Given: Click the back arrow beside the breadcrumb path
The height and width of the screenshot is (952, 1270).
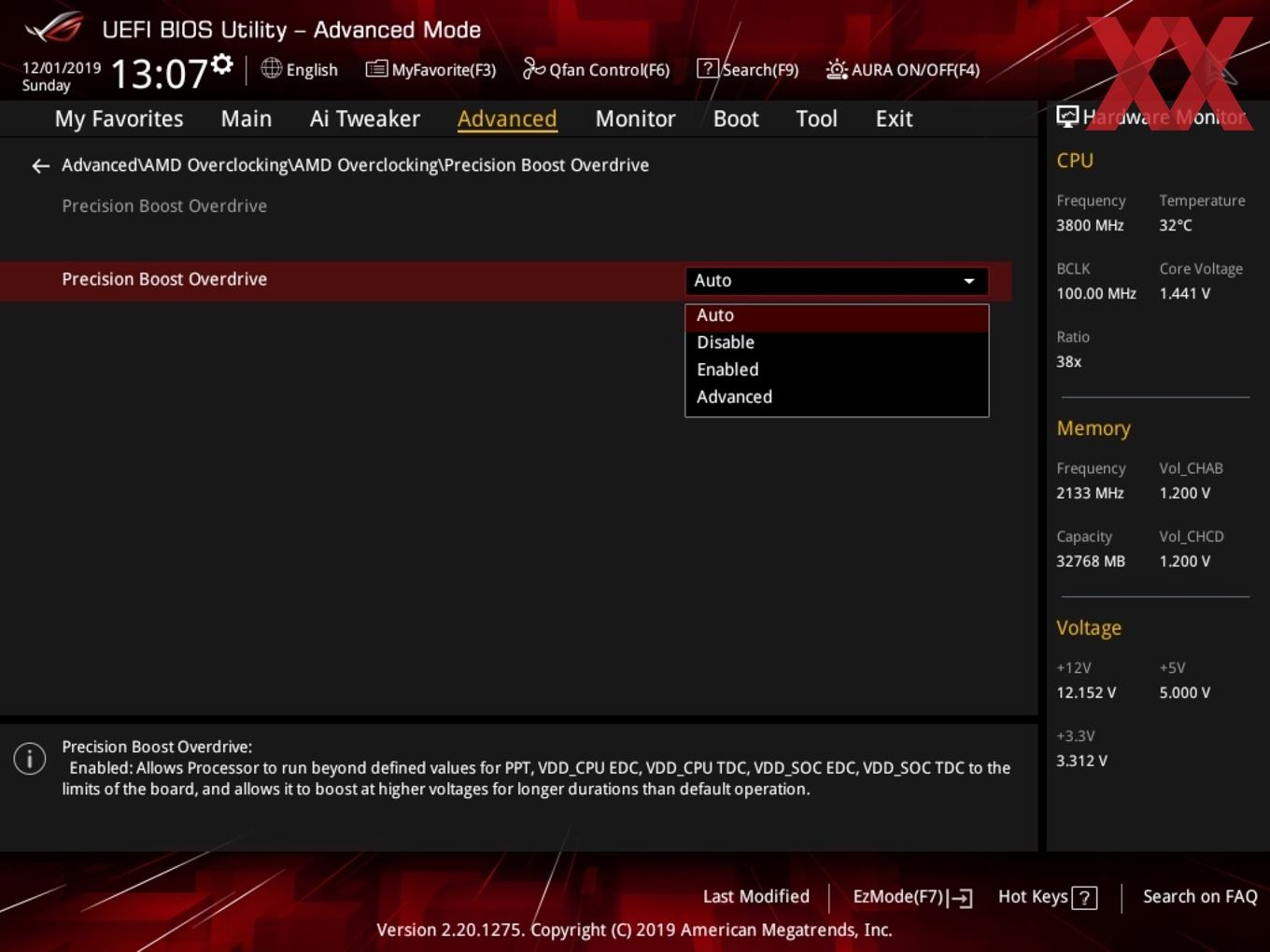Looking at the screenshot, I should (x=40, y=166).
